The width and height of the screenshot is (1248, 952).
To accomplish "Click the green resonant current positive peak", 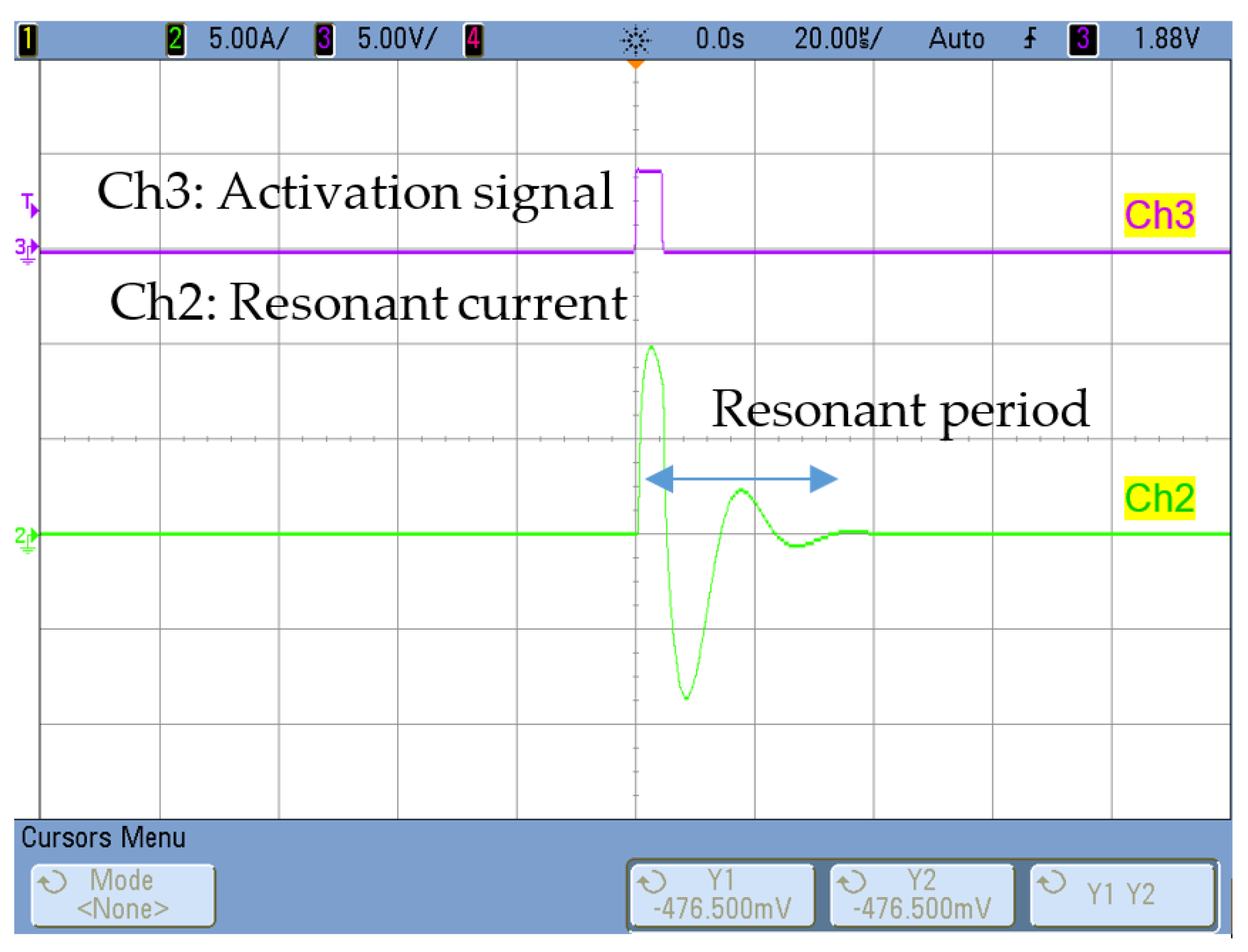I will coord(651,347).
